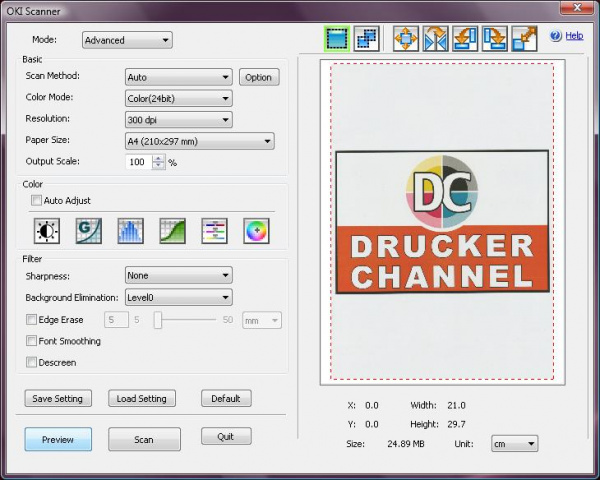The width and height of the screenshot is (600, 480).
Task: Click the Width value 21.0
Action: pyautogui.click(x=456, y=405)
